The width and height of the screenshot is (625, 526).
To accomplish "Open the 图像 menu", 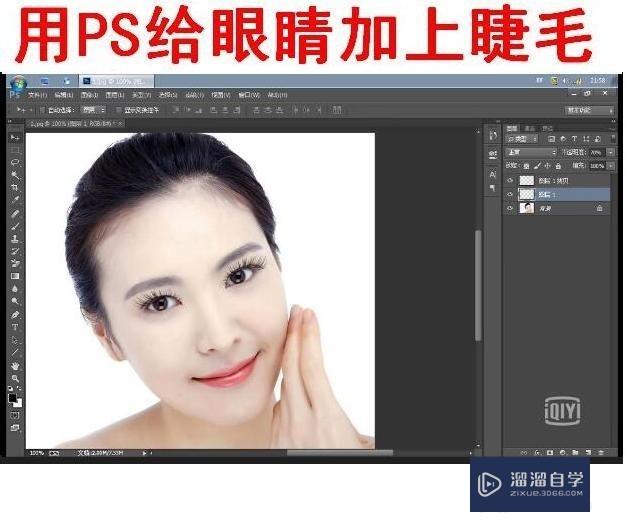I will tap(89, 95).
